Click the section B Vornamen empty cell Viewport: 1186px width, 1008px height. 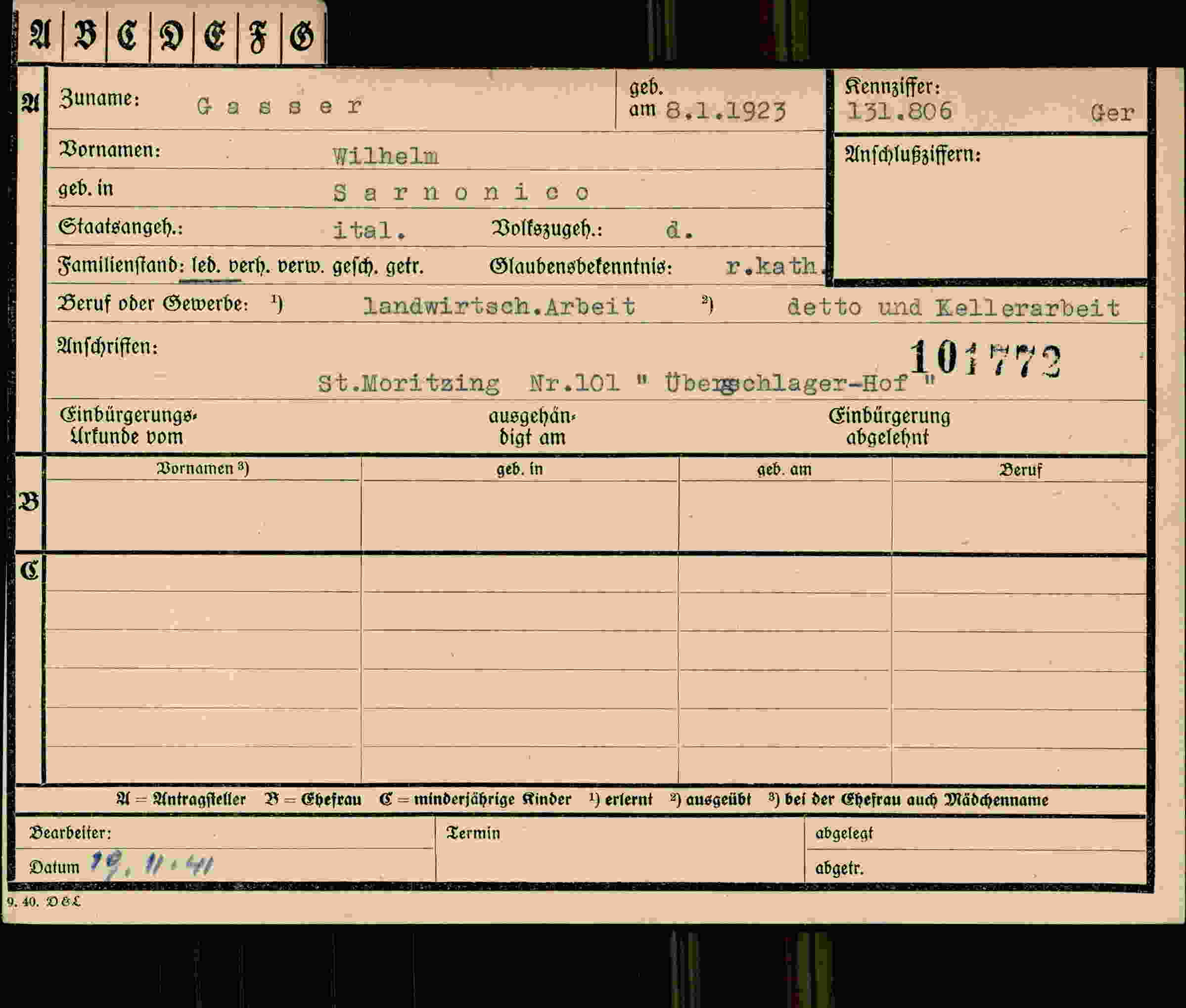click(x=203, y=516)
